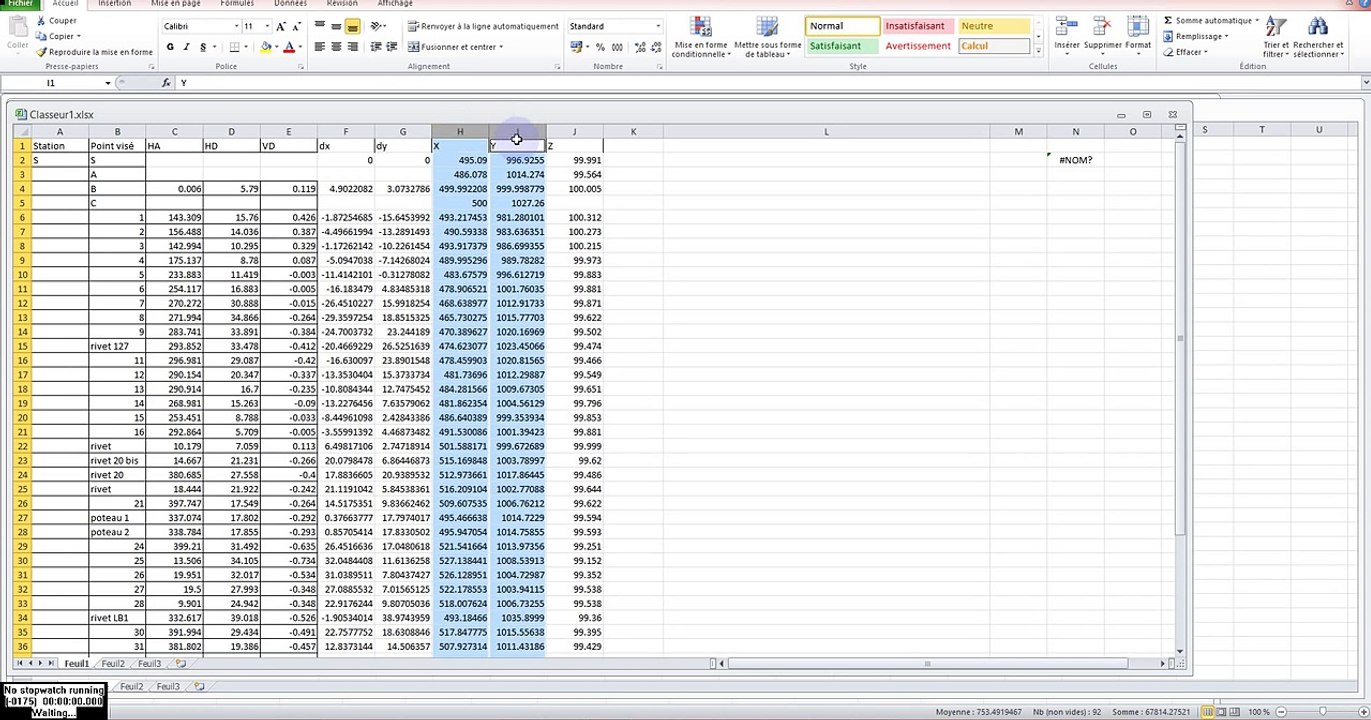The image size is (1371, 720).
Task: Switch to Page Break Preview in status bar
Action: coord(1236,712)
